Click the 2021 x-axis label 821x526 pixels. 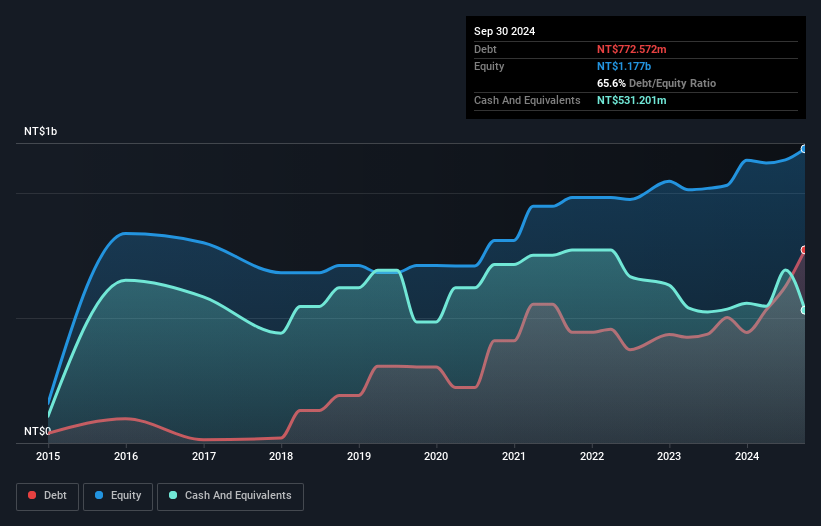[514, 456]
